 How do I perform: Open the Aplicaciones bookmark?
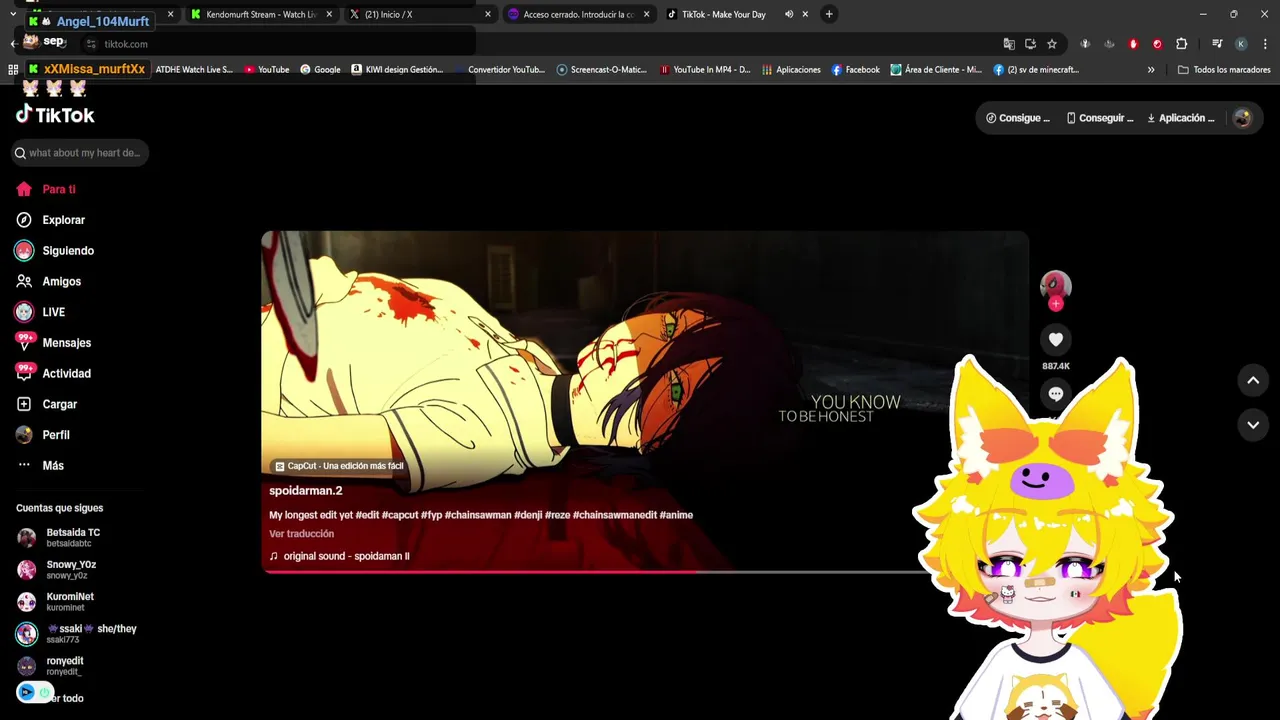[x=791, y=70]
